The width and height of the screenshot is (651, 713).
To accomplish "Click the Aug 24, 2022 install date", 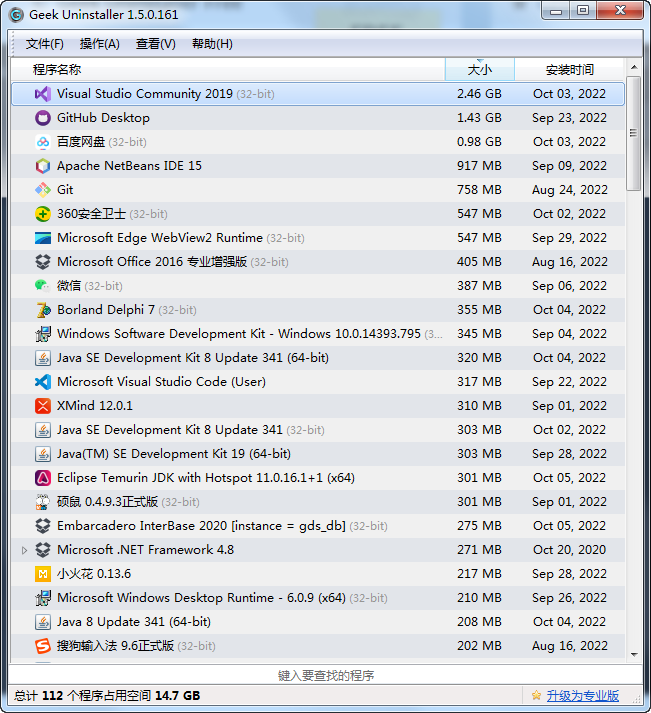I will (x=570, y=190).
